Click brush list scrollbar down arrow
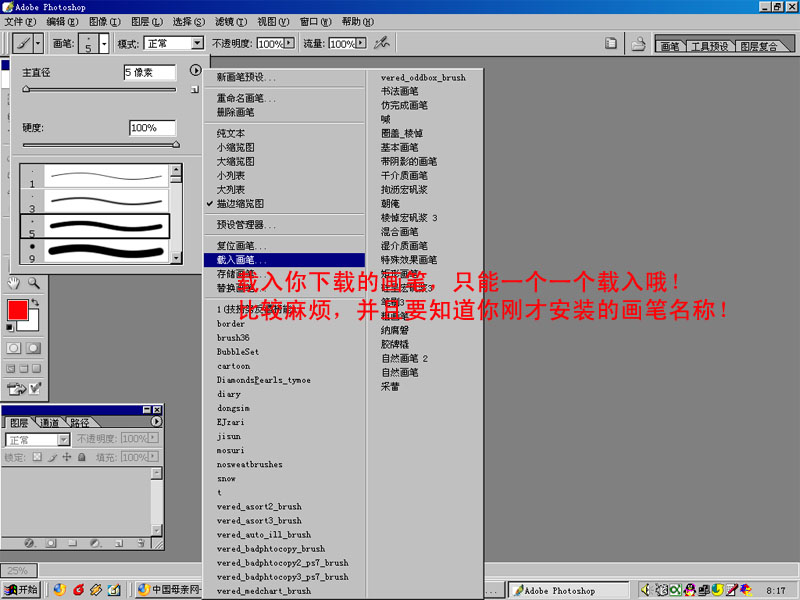The width and height of the screenshot is (800, 600). point(176,258)
